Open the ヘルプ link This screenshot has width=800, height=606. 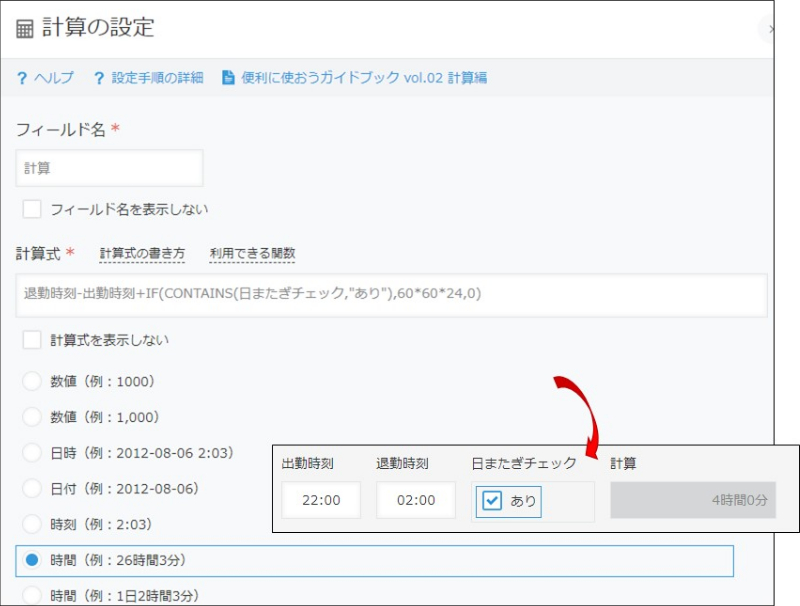click(x=54, y=78)
